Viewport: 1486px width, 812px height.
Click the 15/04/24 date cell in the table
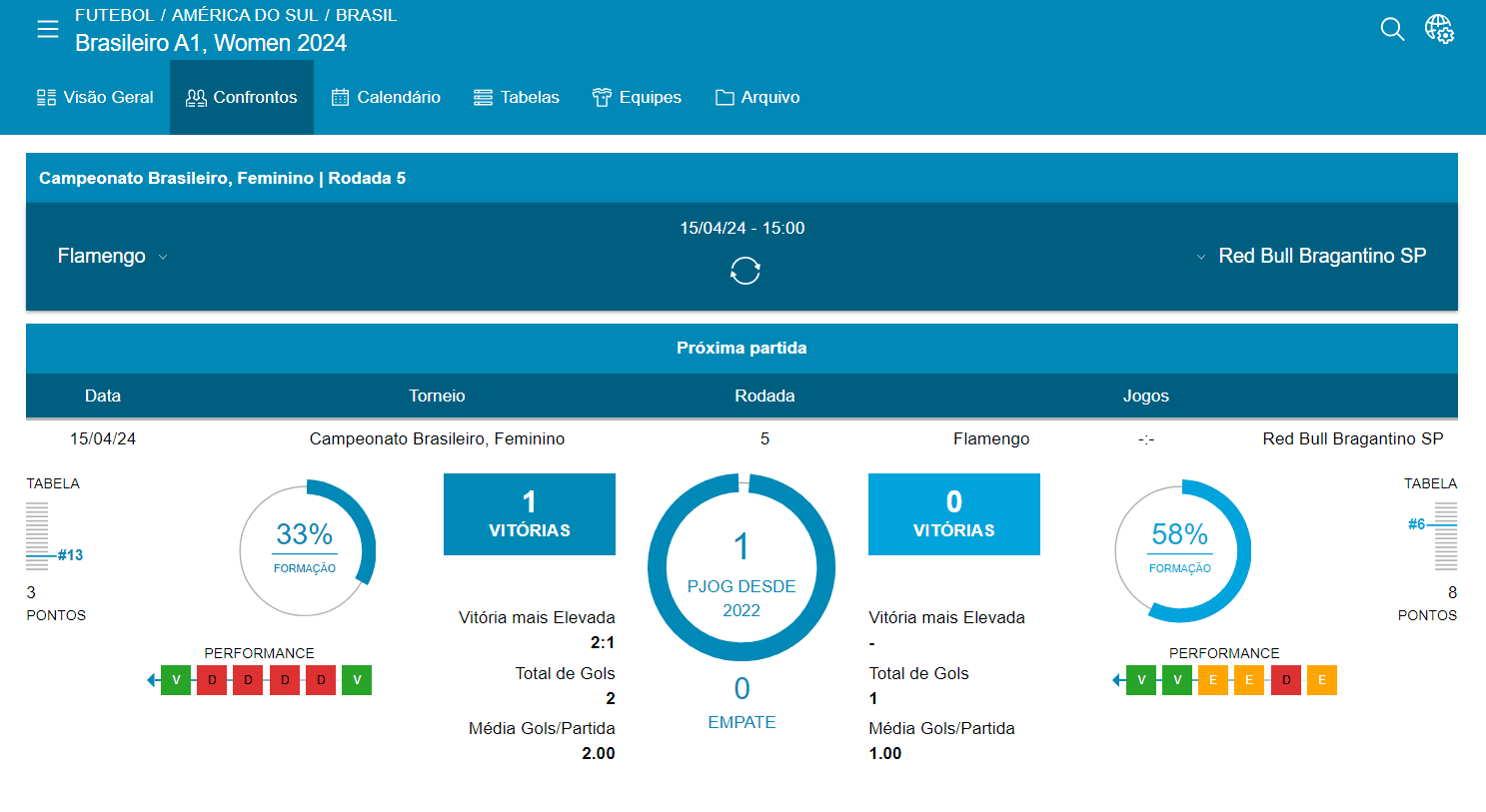coord(103,438)
